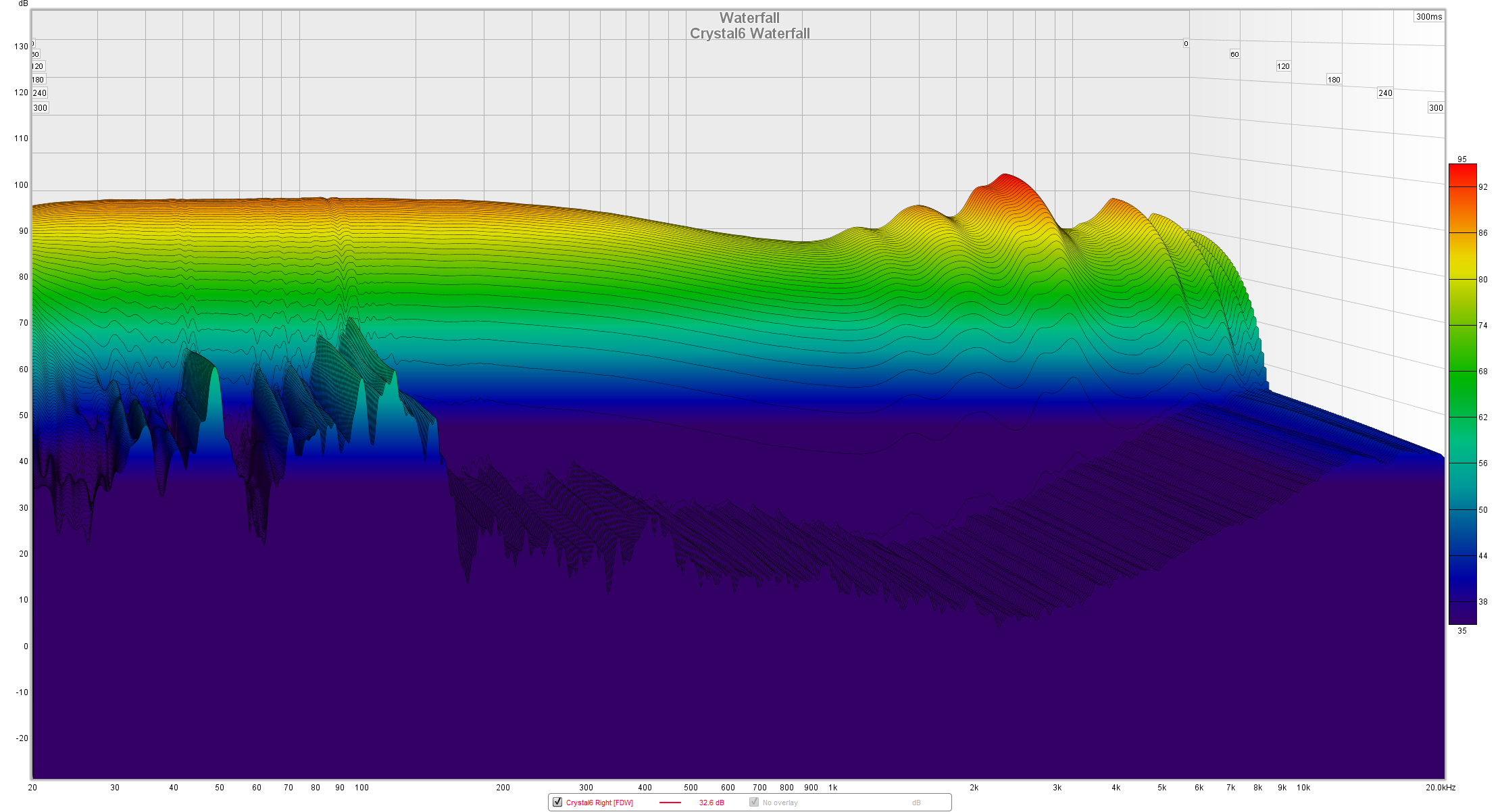Click the dB unit label above vertical axis
The width and height of the screenshot is (1500, 812).
23,4
